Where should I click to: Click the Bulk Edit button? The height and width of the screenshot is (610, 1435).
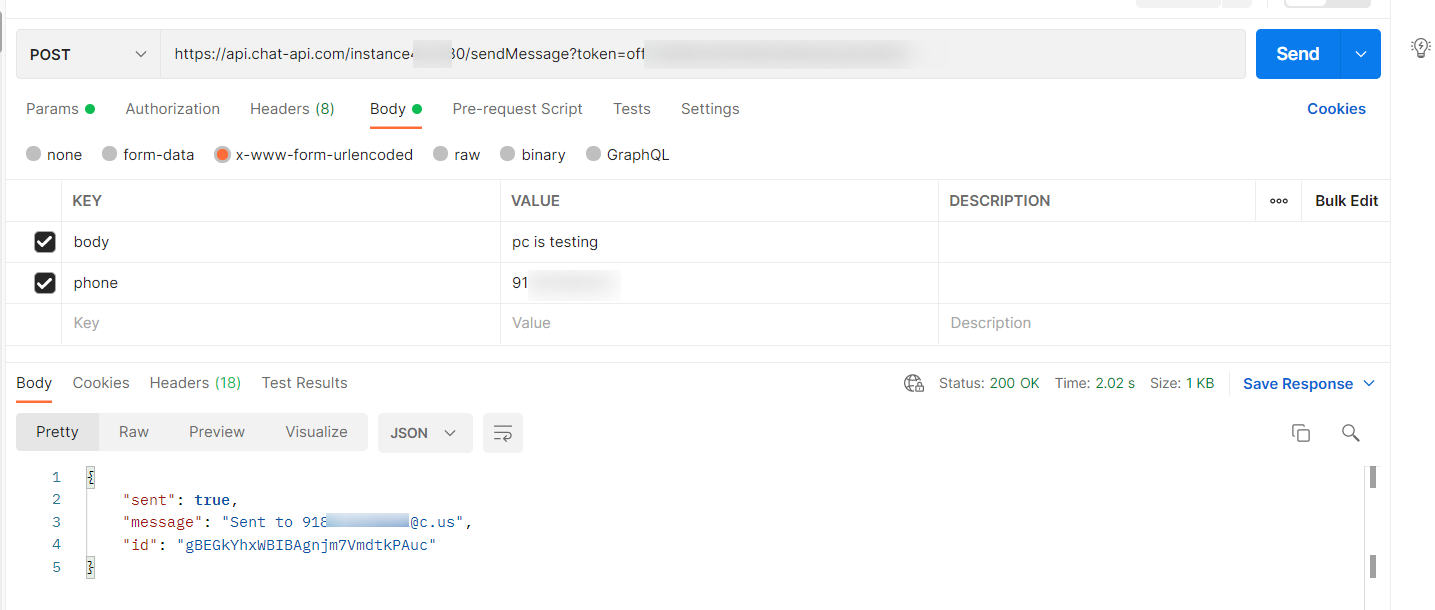click(1346, 201)
